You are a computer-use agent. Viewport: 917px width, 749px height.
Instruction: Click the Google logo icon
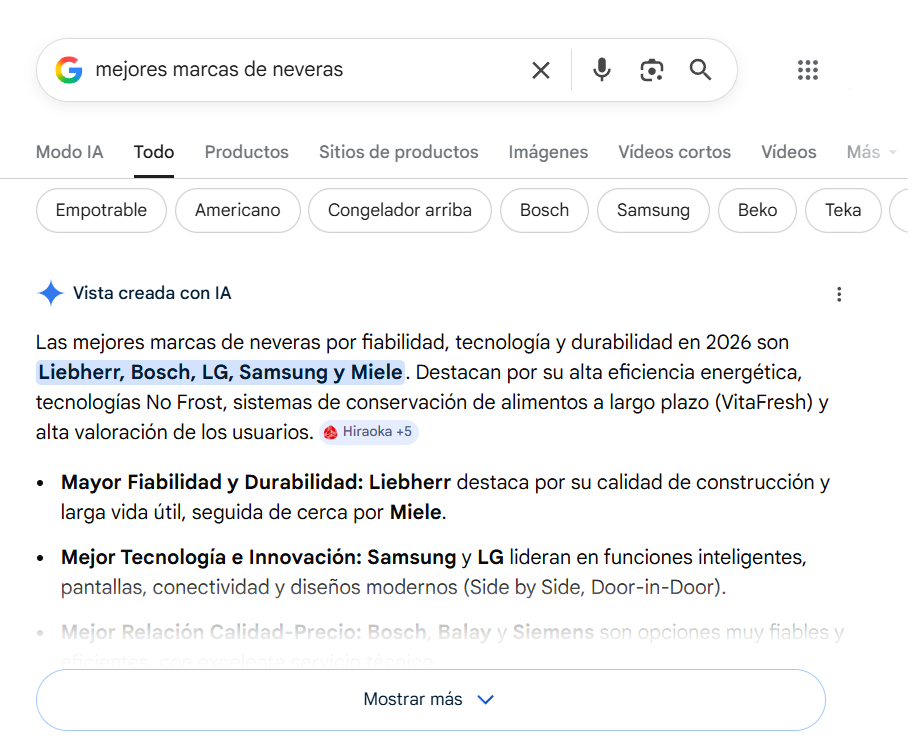tap(69, 70)
